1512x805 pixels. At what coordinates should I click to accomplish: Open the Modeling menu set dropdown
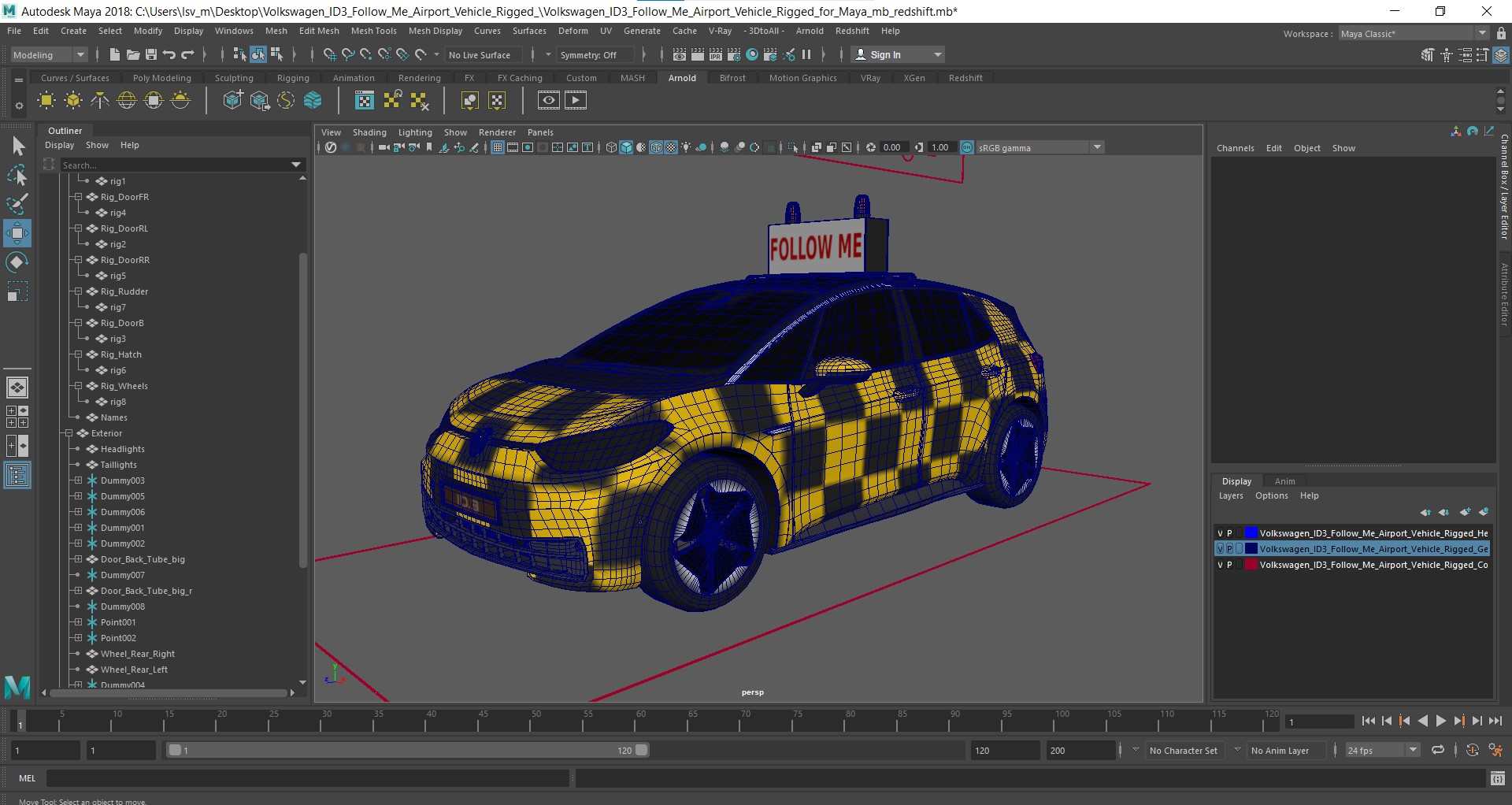49,54
